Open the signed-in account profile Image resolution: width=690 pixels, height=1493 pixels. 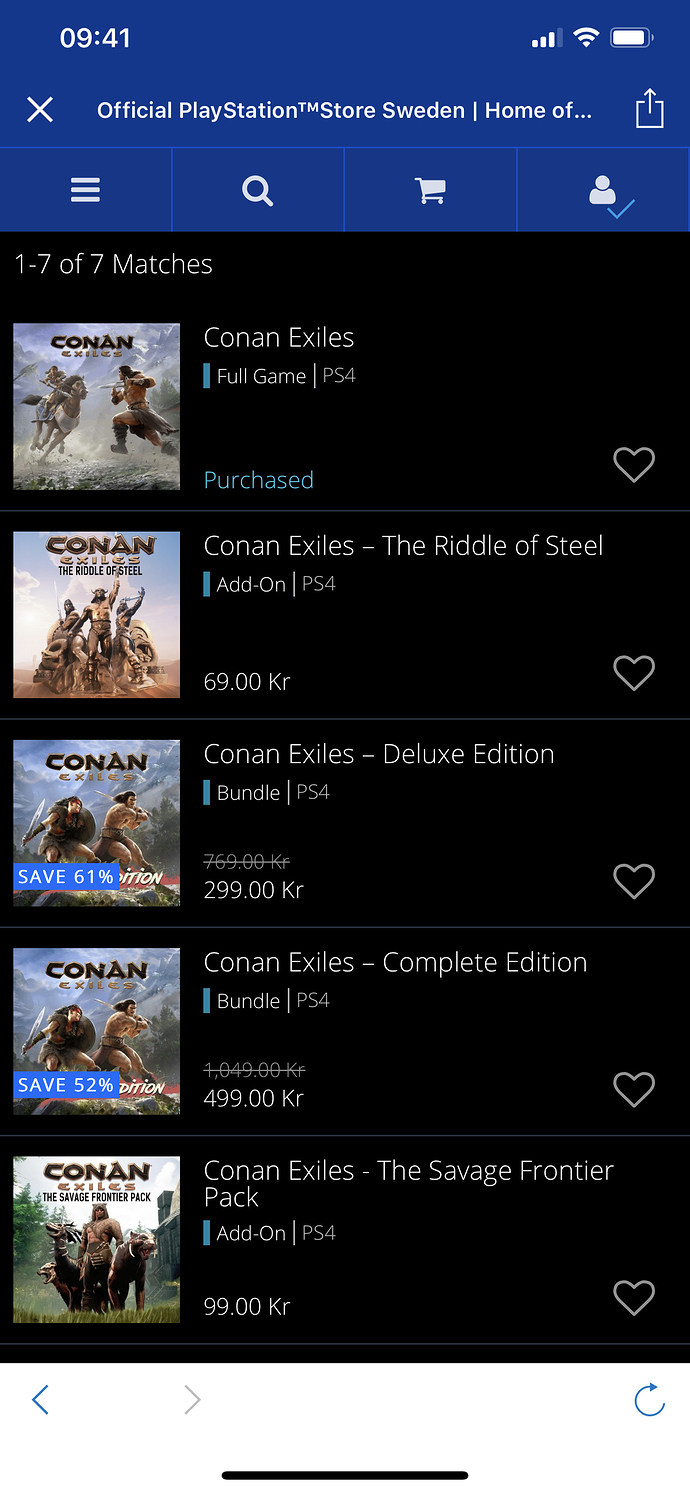[x=604, y=190]
